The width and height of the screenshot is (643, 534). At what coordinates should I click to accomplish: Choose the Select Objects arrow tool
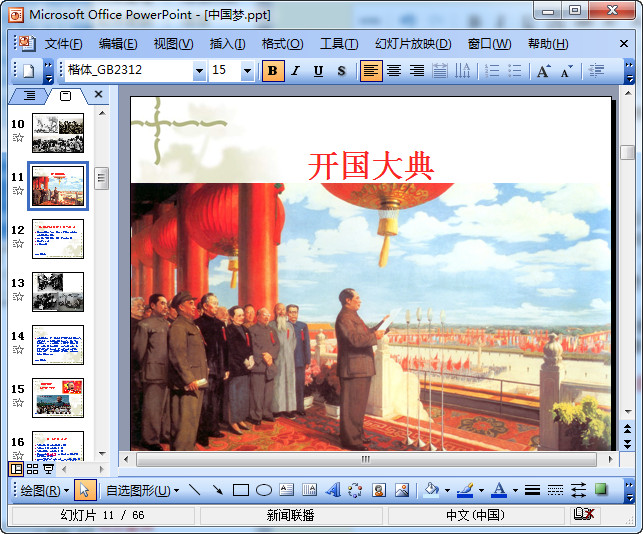tap(85, 490)
